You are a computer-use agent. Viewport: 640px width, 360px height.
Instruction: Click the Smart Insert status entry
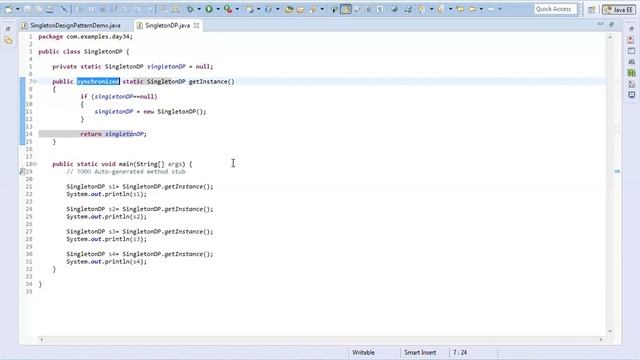tap(420, 352)
